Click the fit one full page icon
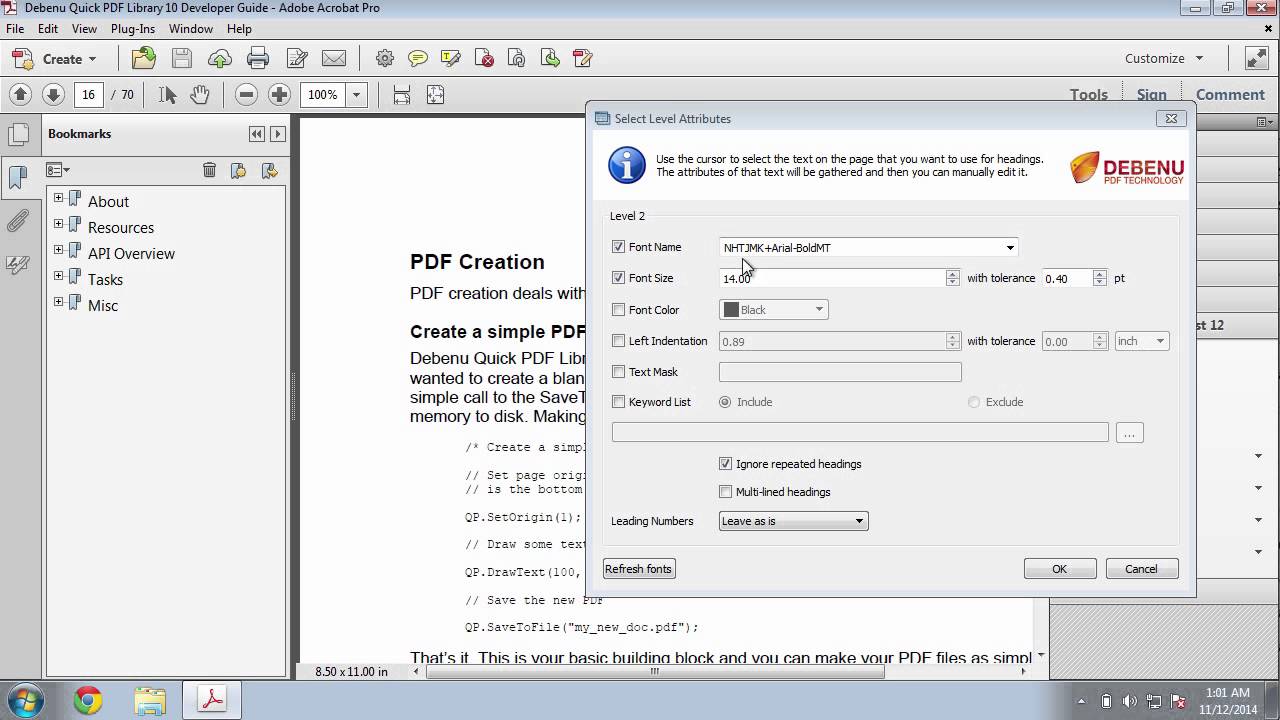Image resolution: width=1280 pixels, height=720 pixels. [x=435, y=94]
